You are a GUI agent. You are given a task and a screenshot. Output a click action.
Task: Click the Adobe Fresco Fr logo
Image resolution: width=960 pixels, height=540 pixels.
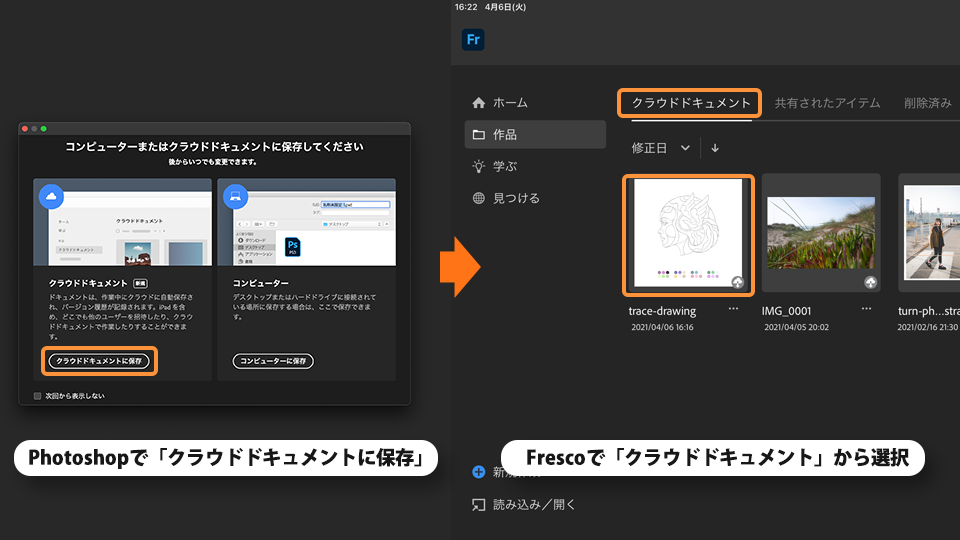tap(473, 40)
